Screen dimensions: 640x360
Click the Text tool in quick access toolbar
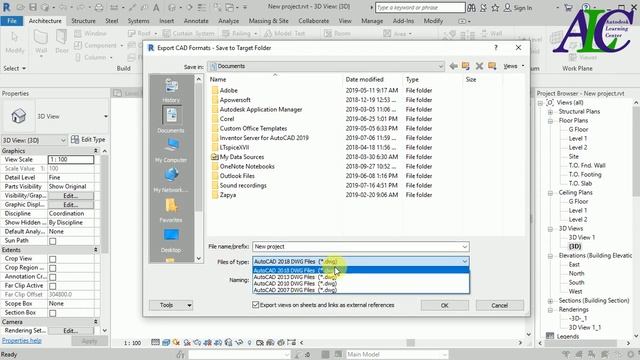tap(156, 8)
